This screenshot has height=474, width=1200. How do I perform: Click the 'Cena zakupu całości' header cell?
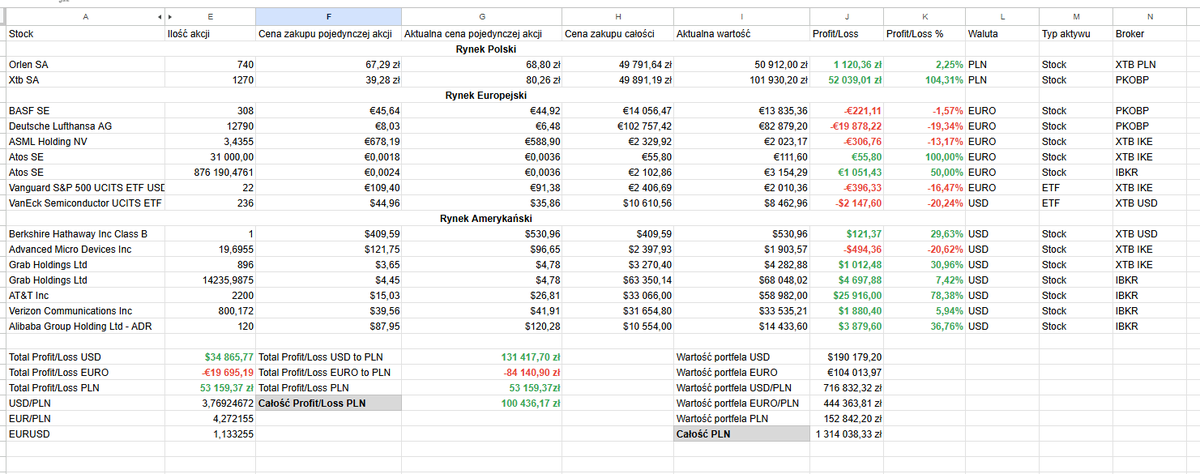pyautogui.click(x=618, y=33)
